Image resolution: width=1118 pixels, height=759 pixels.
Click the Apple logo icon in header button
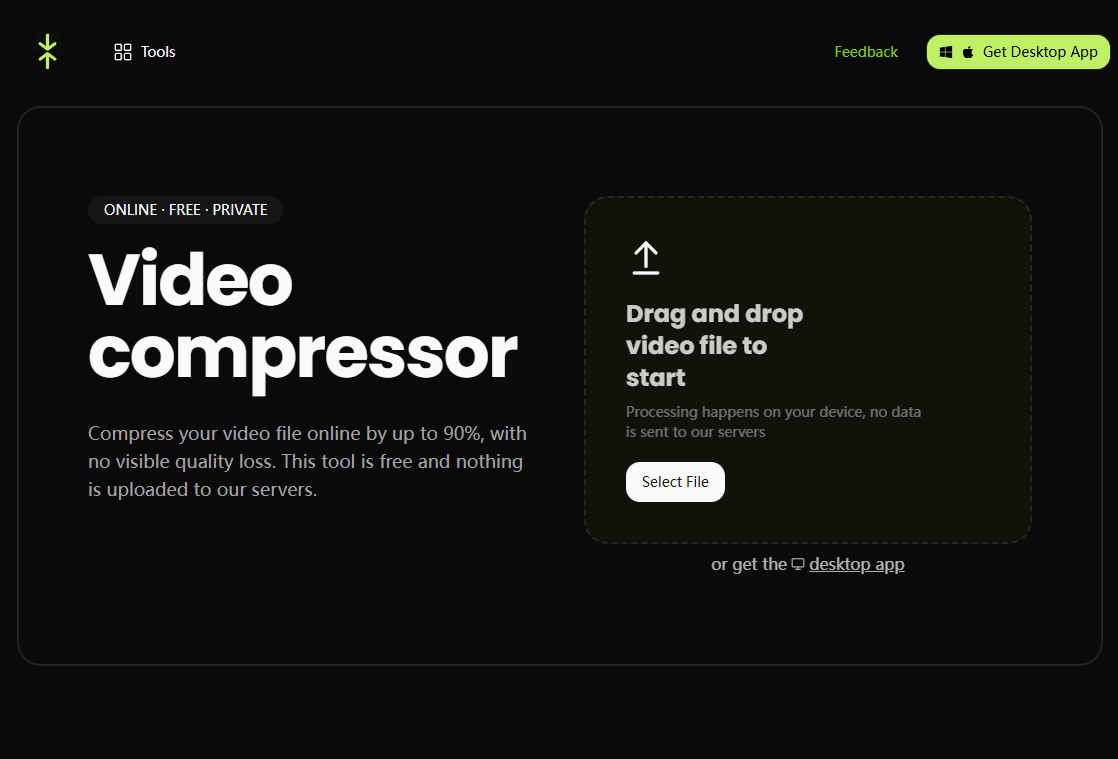coord(968,52)
